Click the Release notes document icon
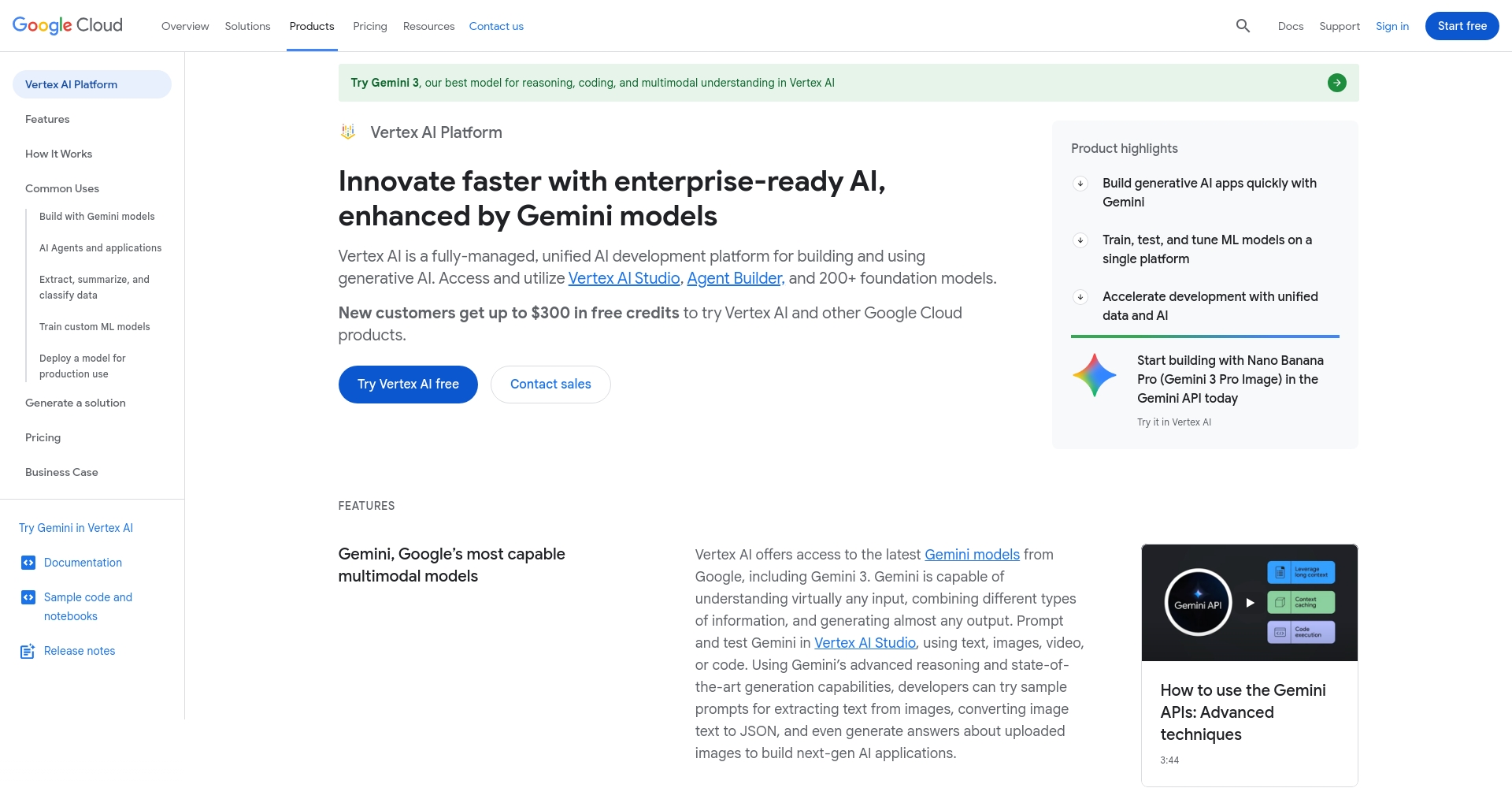The image size is (1512, 788). (28, 650)
